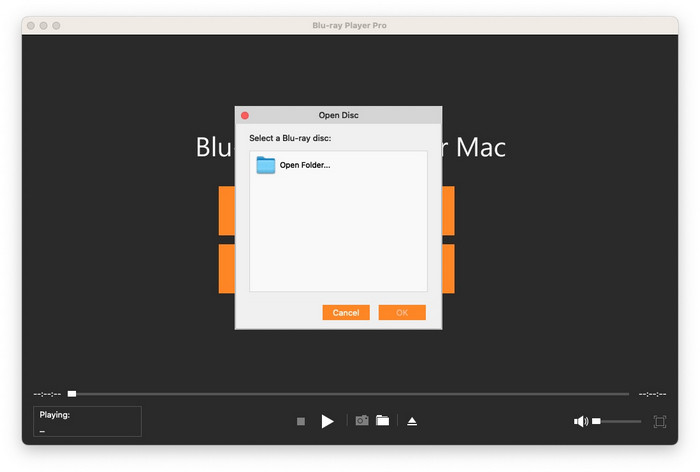The width and height of the screenshot is (700, 472).
Task: Click the progress bar handle at start
Action: (x=71, y=394)
